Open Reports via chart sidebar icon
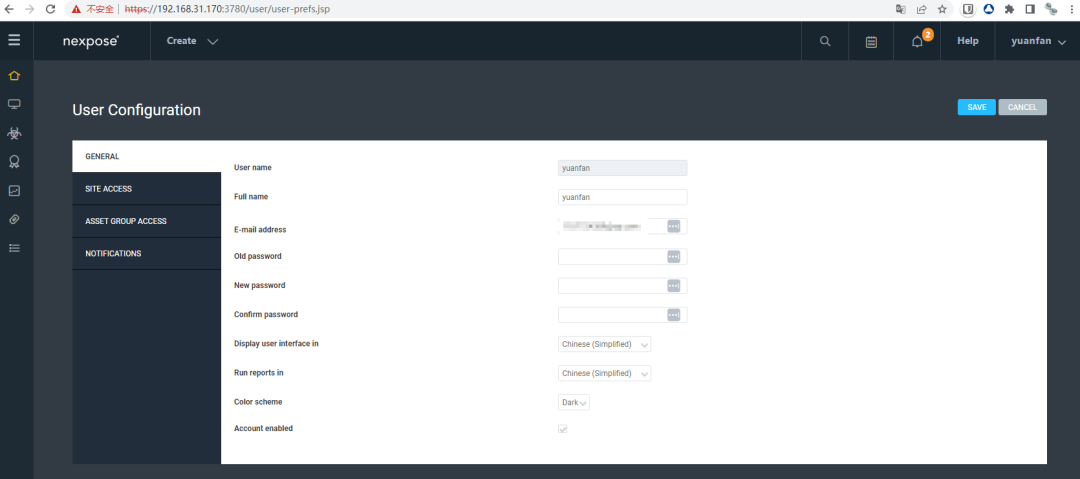Screen dimensions: 1080x479 [14, 191]
